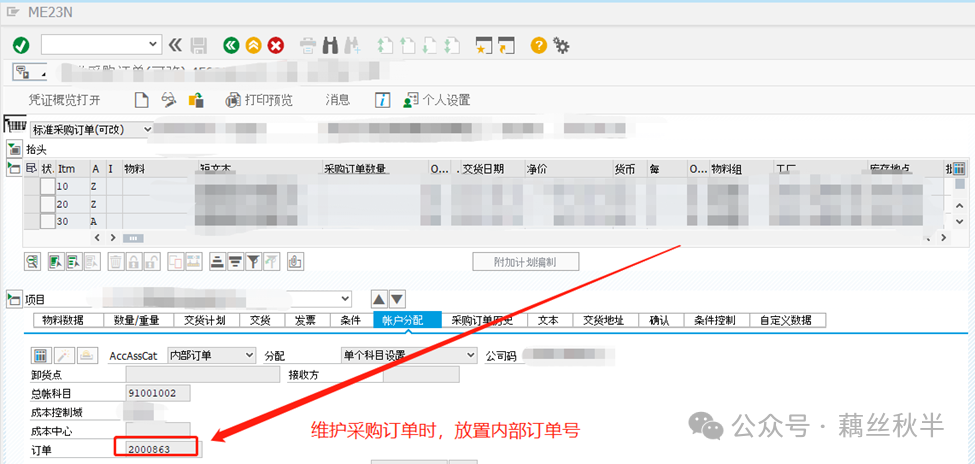975x464 pixels.
Task: Switch to 采购订单历史 tab
Action: 485,320
